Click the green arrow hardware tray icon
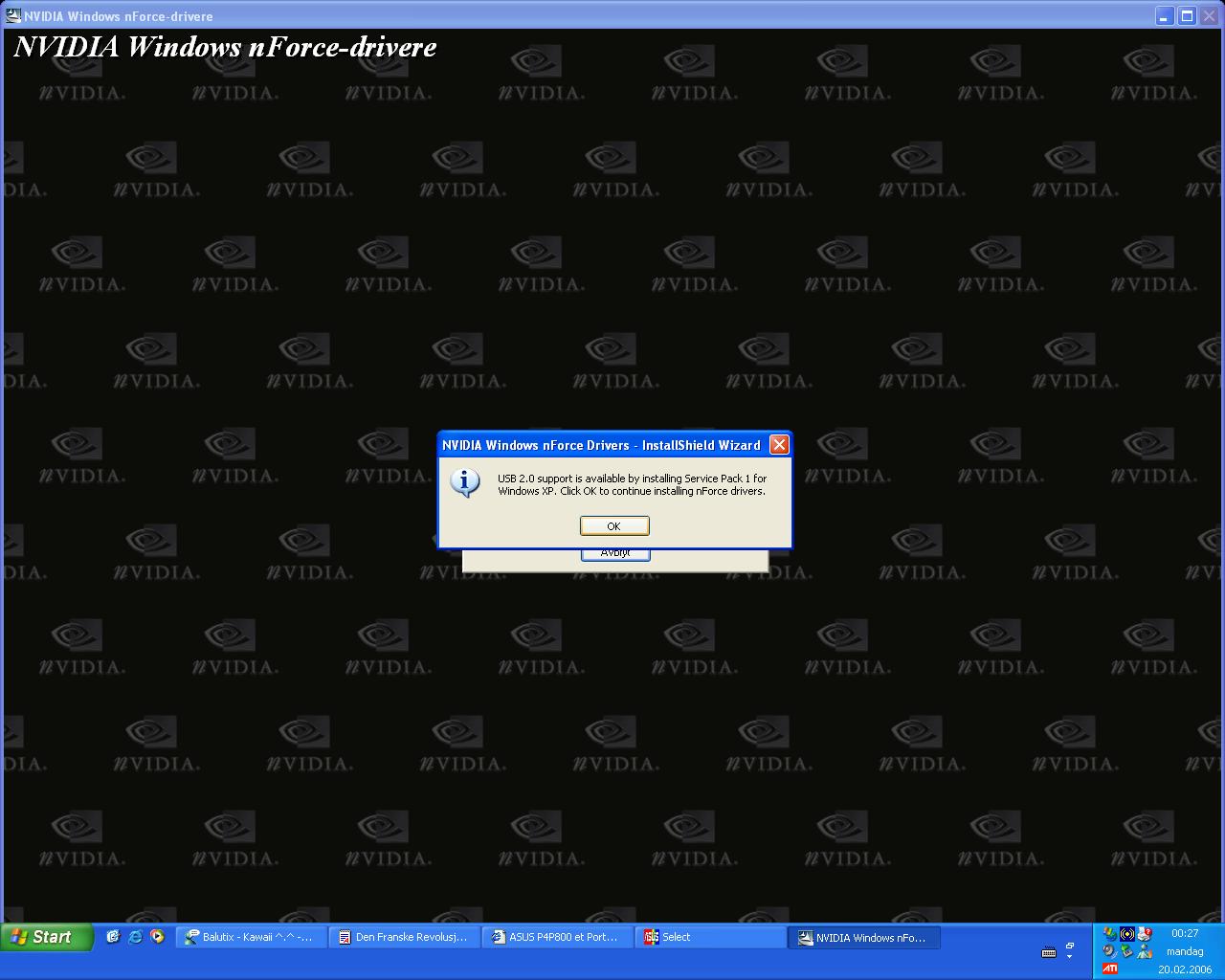This screenshot has height=980, width=1225. click(x=1127, y=951)
